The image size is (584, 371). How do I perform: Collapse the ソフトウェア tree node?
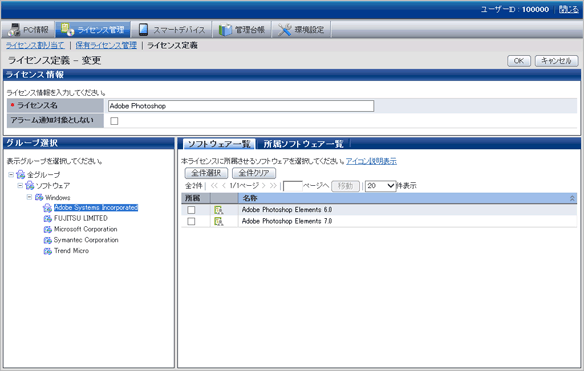(x=20, y=186)
